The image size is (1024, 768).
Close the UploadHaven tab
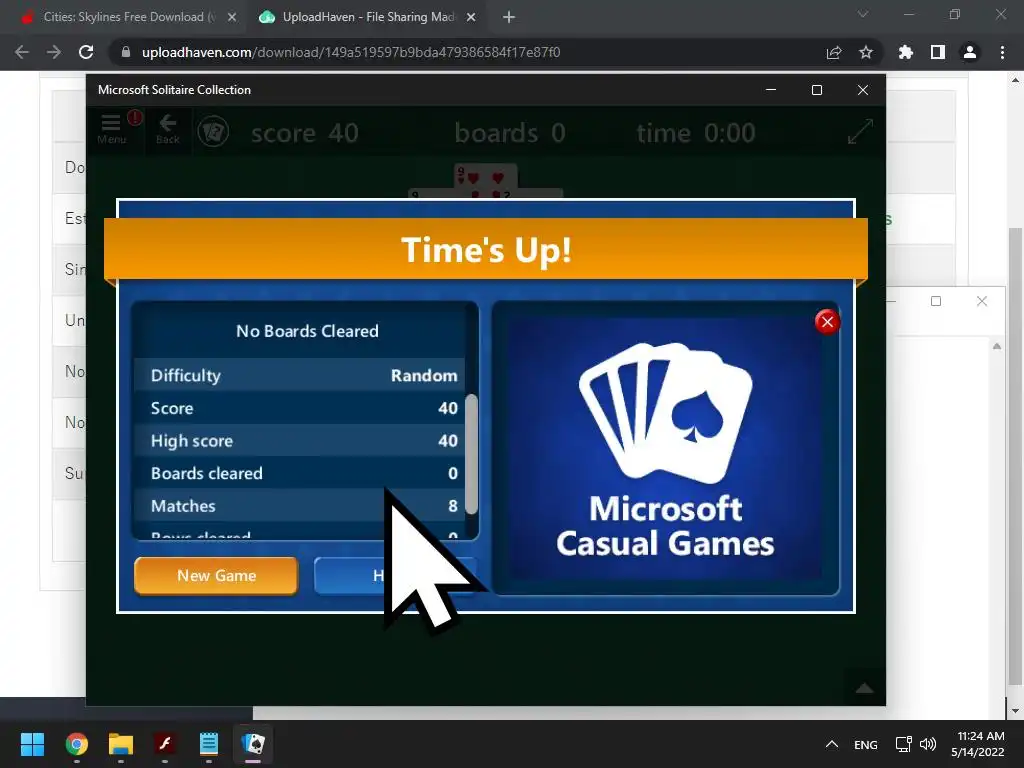(x=471, y=18)
